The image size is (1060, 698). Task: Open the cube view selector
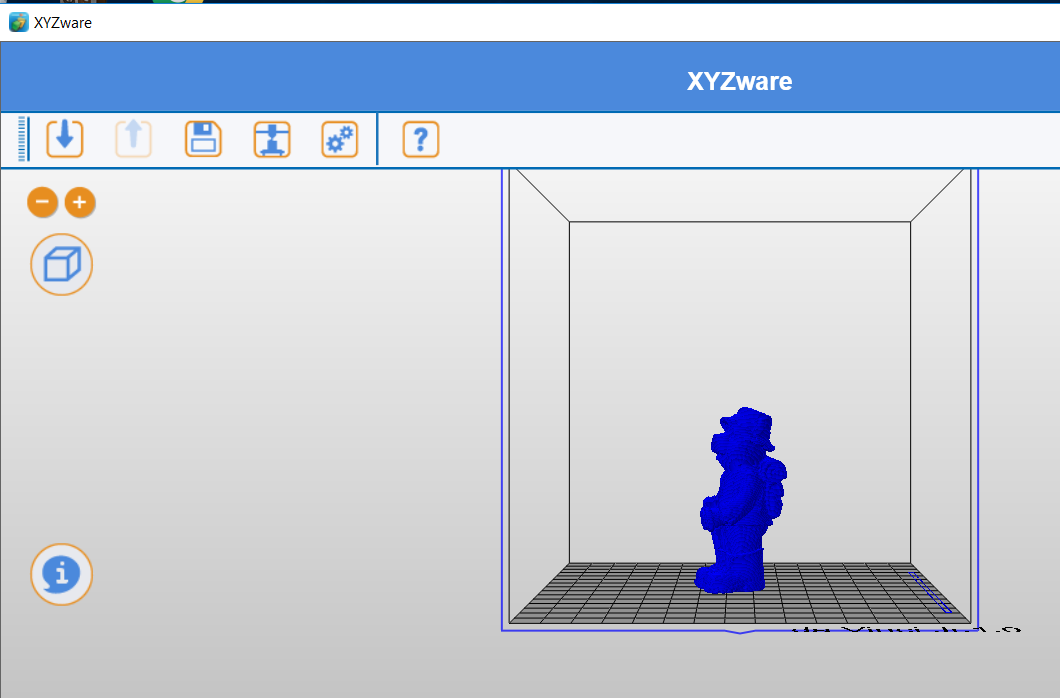coord(62,264)
